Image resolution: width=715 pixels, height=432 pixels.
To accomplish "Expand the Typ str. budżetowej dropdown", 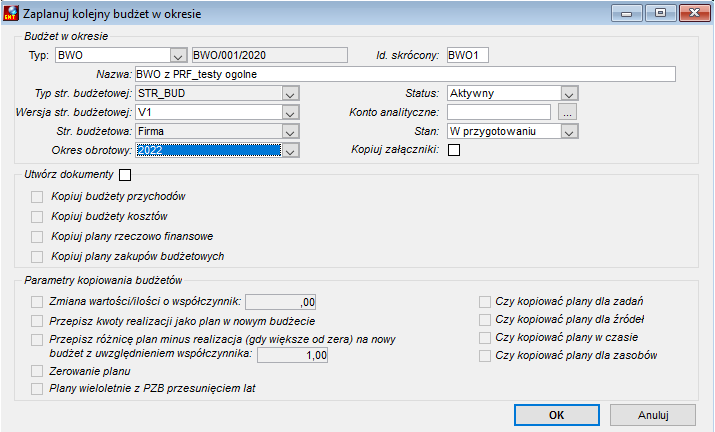I will coord(290,94).
